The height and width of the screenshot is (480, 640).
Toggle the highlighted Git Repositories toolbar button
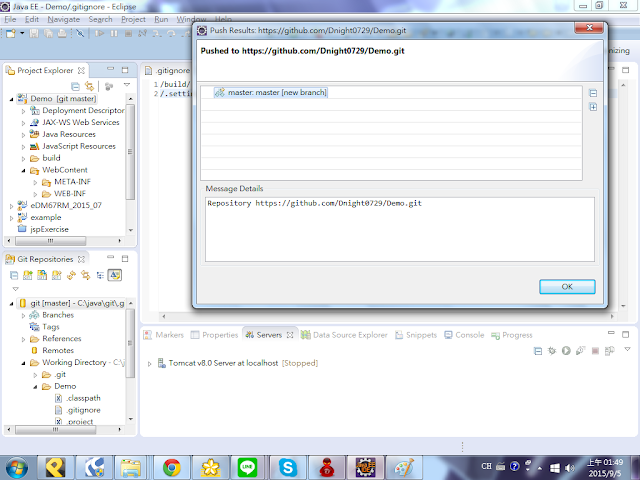(115, 275)
